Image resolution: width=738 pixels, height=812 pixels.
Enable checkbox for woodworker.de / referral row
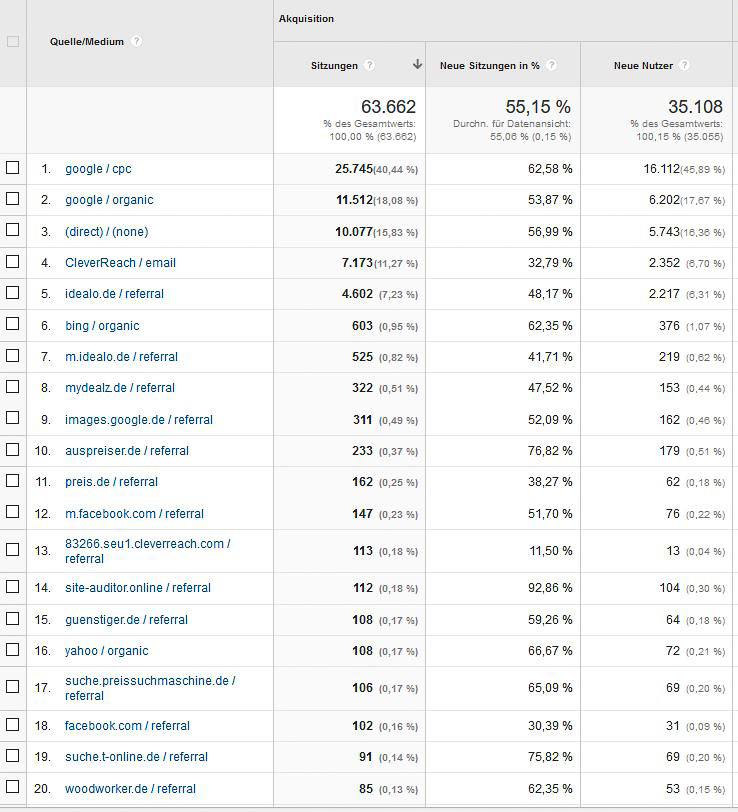point(13,787)
